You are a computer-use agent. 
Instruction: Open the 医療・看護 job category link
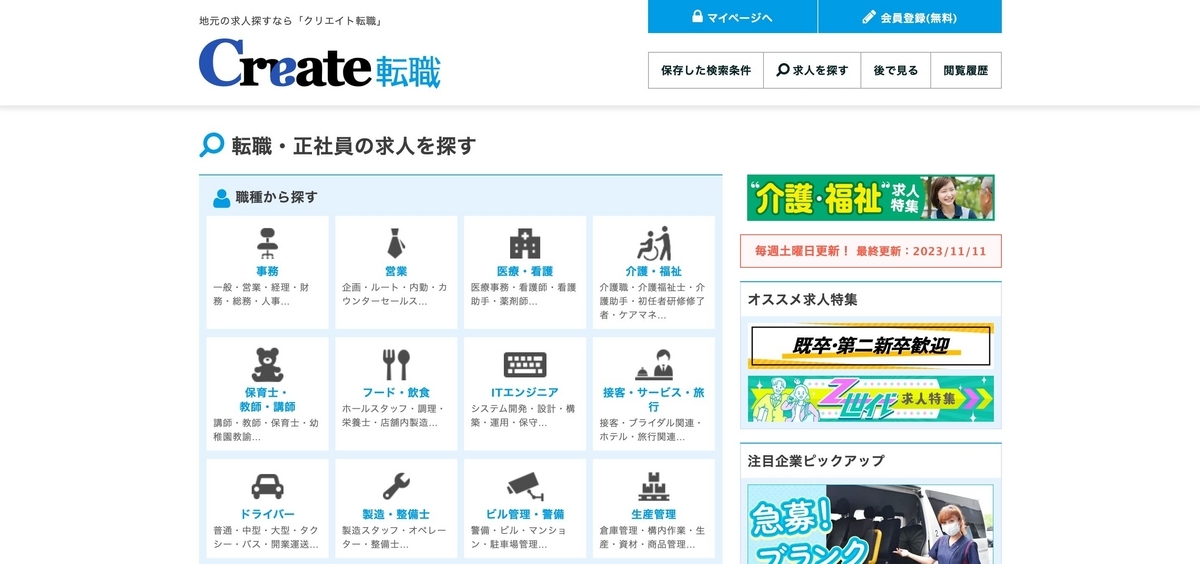click(525, 271)
